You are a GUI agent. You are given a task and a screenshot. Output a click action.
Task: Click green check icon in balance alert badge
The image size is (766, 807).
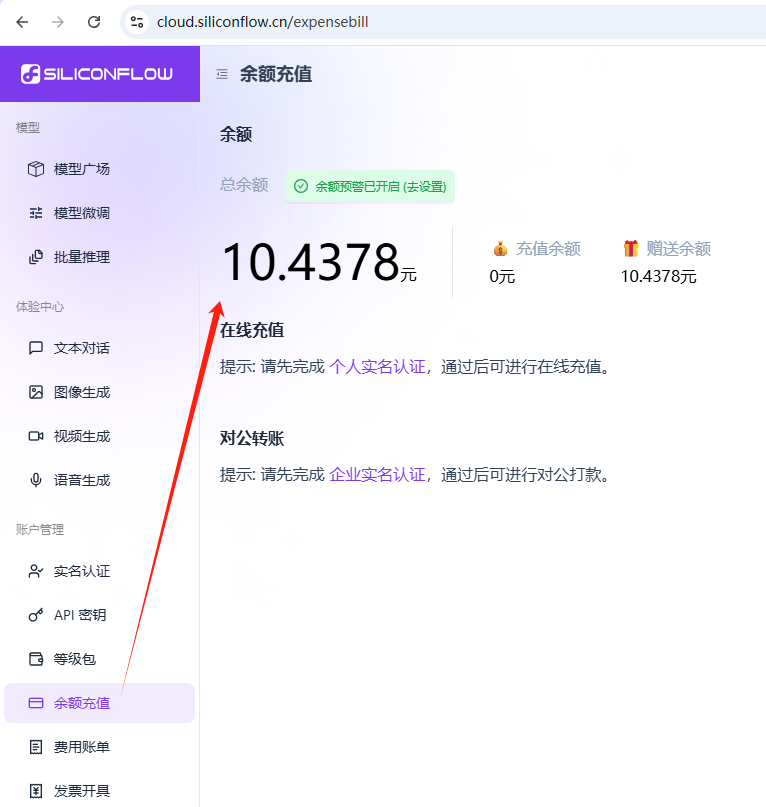coord(301,186)
